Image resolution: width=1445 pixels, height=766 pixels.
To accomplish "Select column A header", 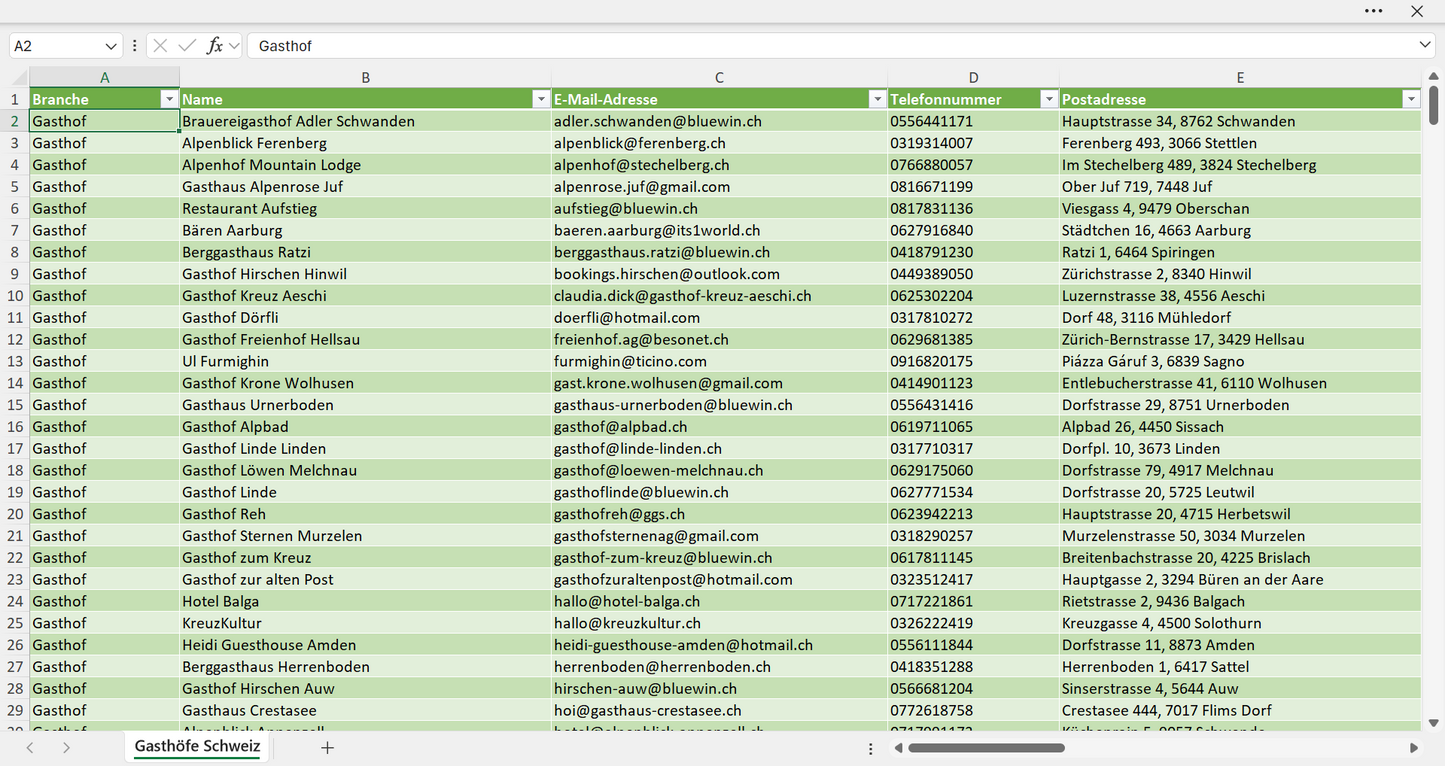I will (x=105, y=77).
